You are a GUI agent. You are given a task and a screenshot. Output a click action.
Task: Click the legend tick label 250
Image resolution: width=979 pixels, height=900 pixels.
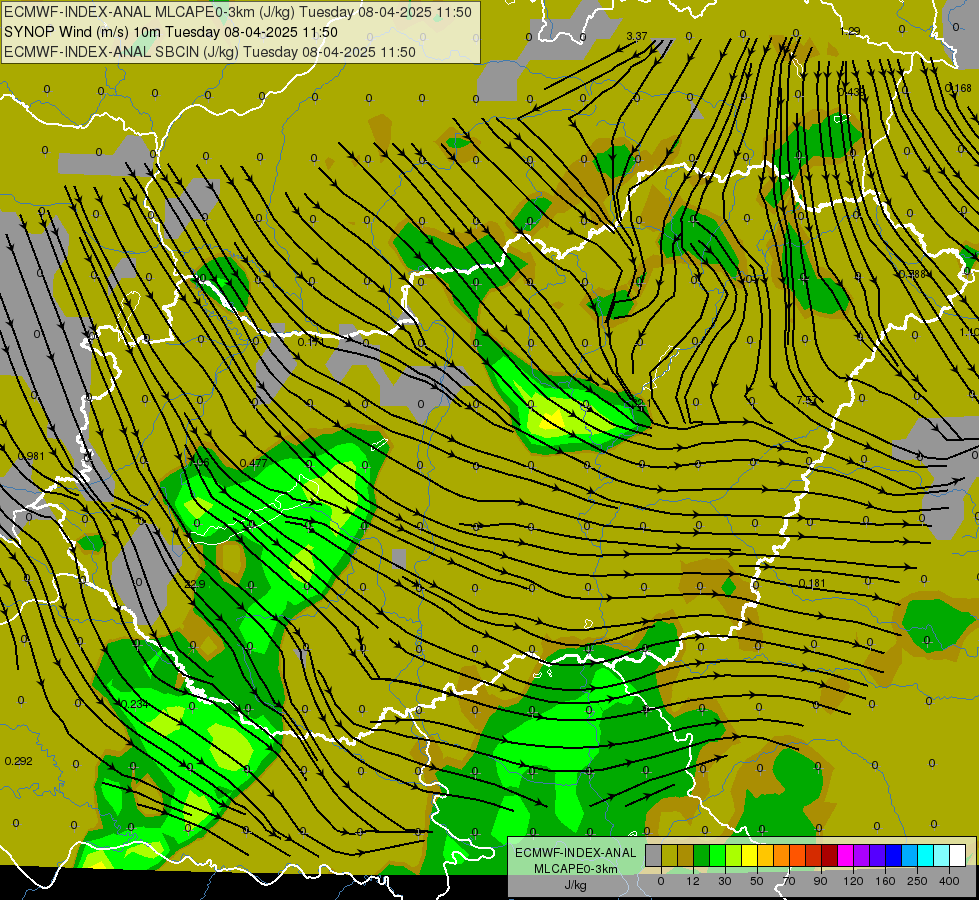click(x=917, y=881)
